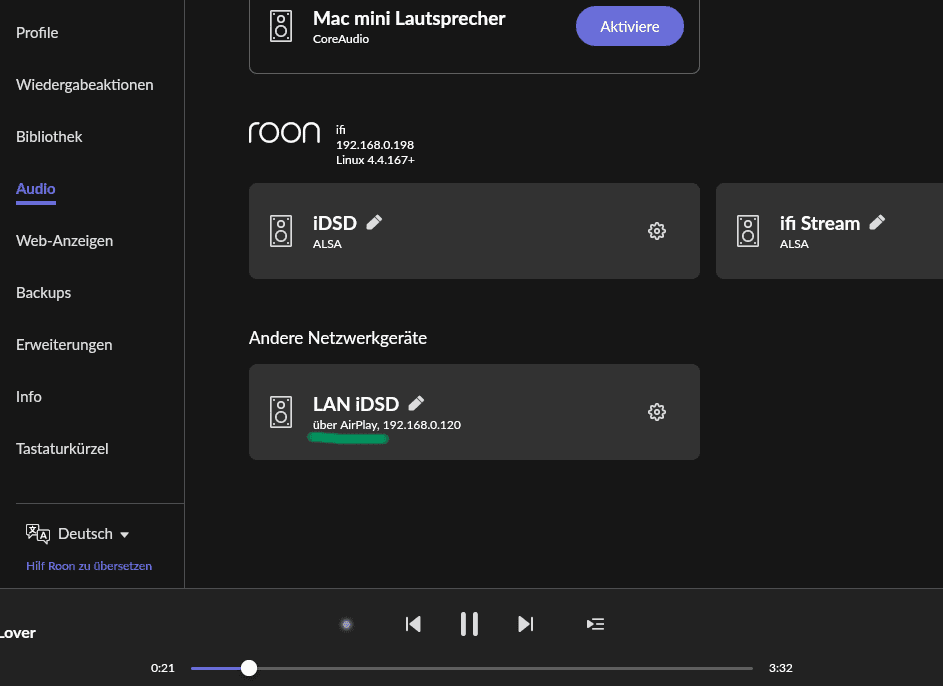Open the playback queue
The width and height of the screenshot is (943, 686).
[x=595, y=624]
